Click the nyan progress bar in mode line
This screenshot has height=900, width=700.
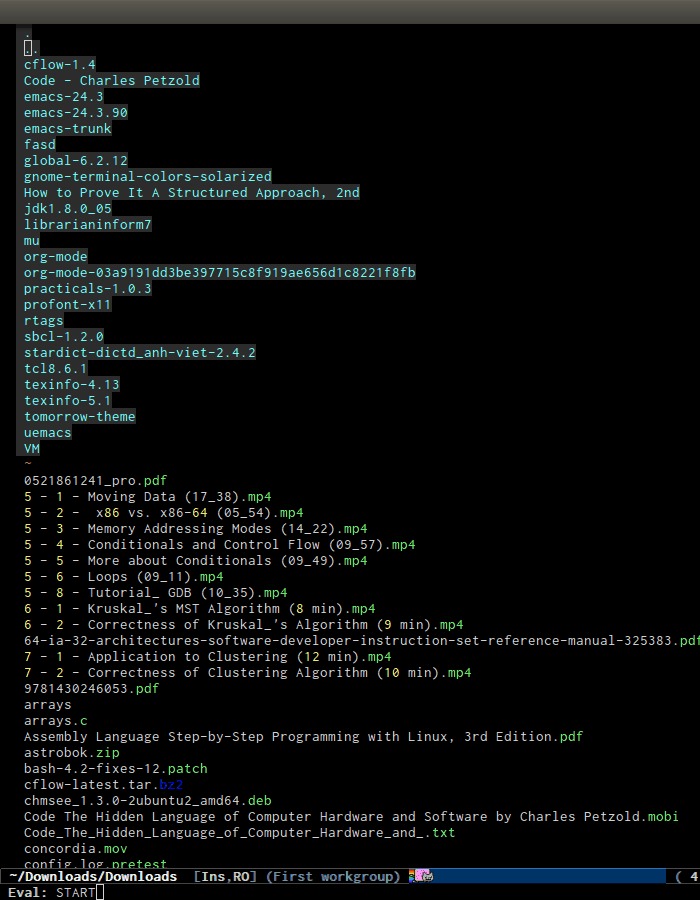pyautogui.click(x=537, y=876)
